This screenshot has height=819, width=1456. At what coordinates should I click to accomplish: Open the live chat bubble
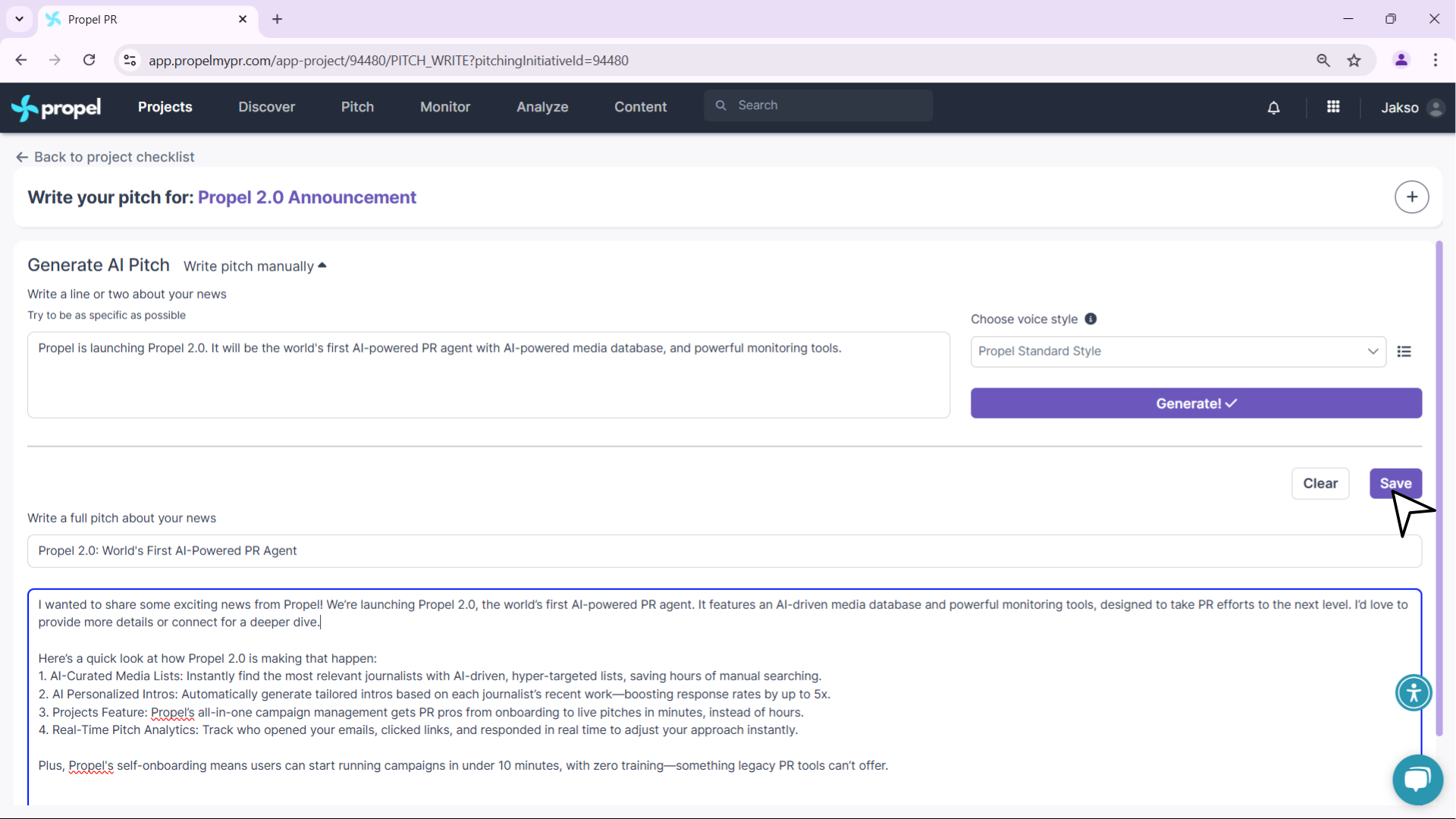[1417, 780]
